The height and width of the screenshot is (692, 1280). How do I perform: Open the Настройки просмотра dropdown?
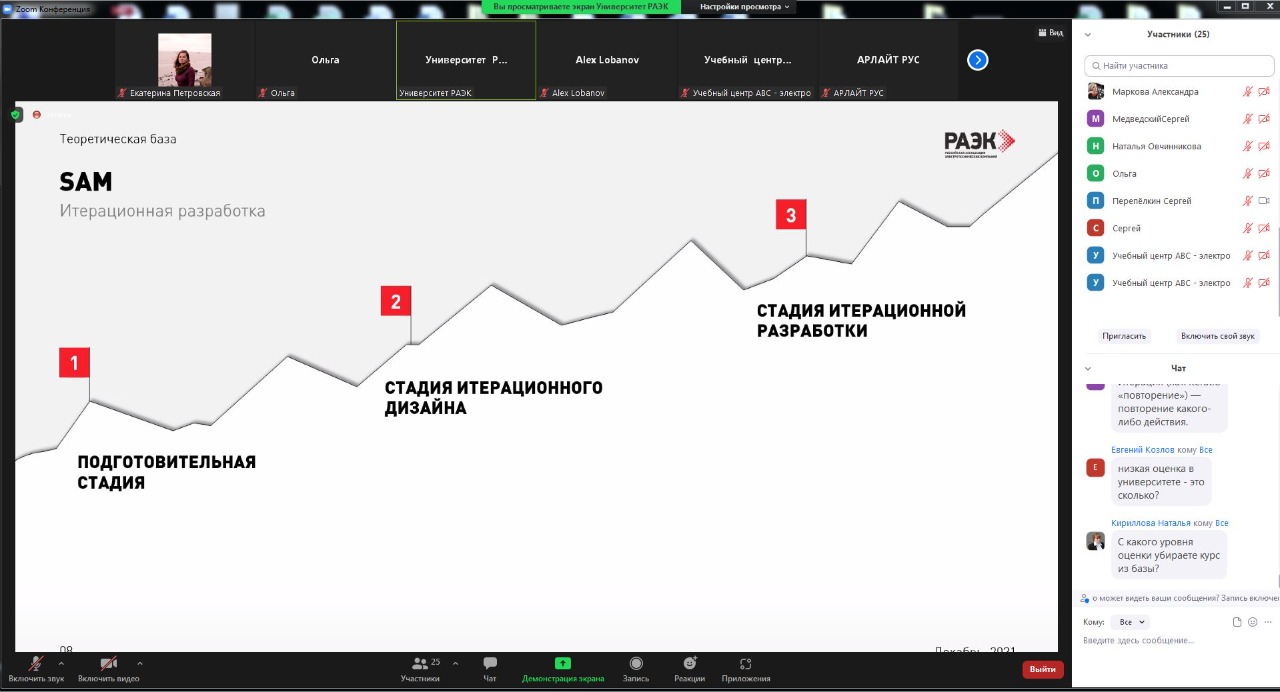(x=744, y=7)
